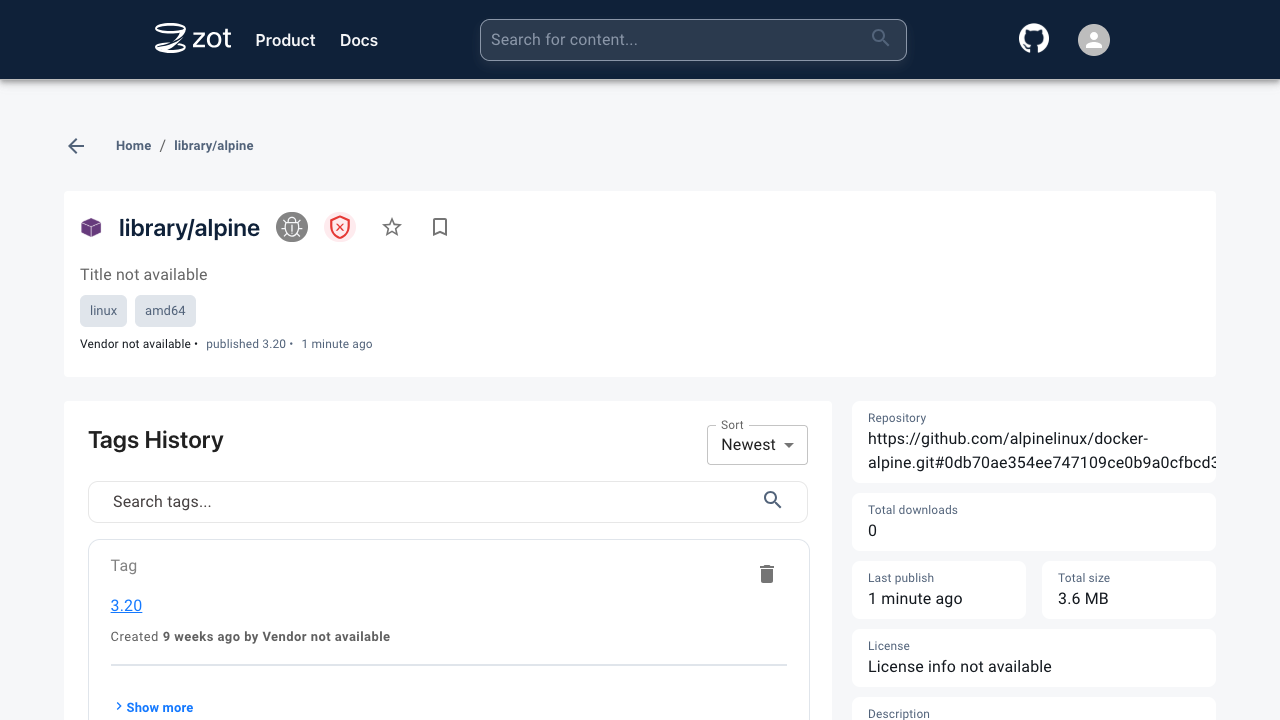Click published 3.20 text
Screen dimensions: 1280x720
[x=246, y=344]
